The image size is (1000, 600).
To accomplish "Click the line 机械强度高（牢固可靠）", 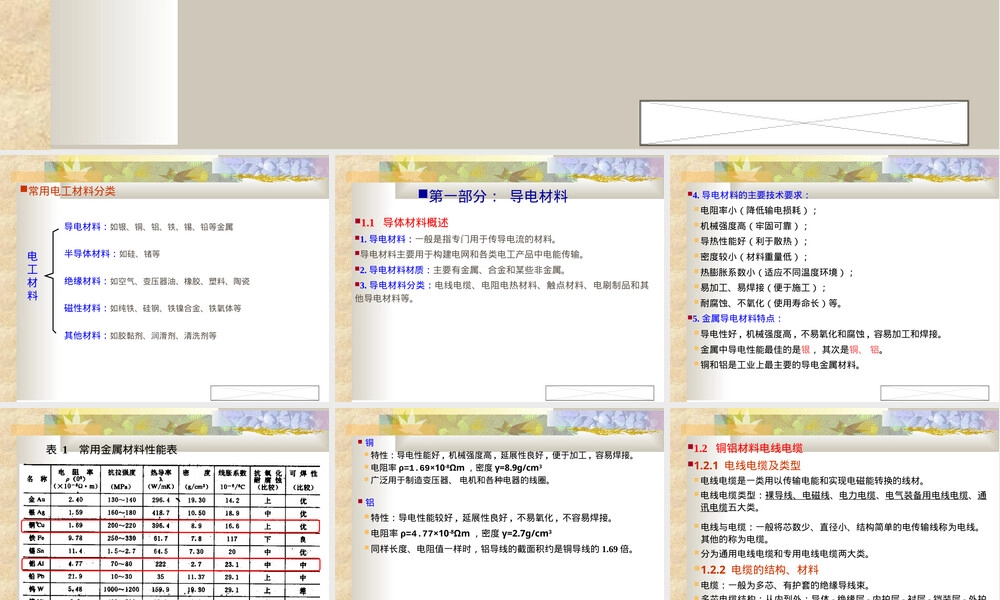I will [x=753, y=226].
